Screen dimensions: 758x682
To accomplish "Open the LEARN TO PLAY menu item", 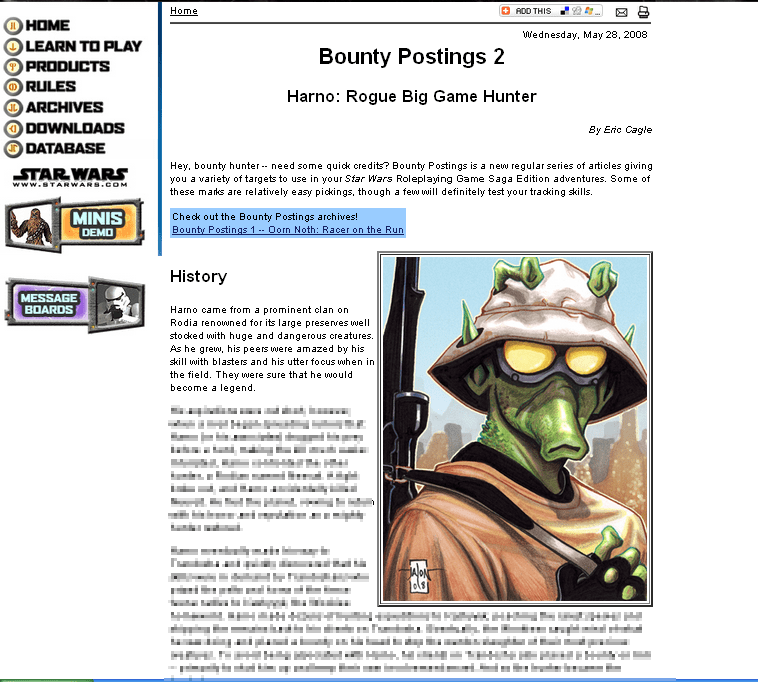I will pyautogui.click(x=84, y=46).
